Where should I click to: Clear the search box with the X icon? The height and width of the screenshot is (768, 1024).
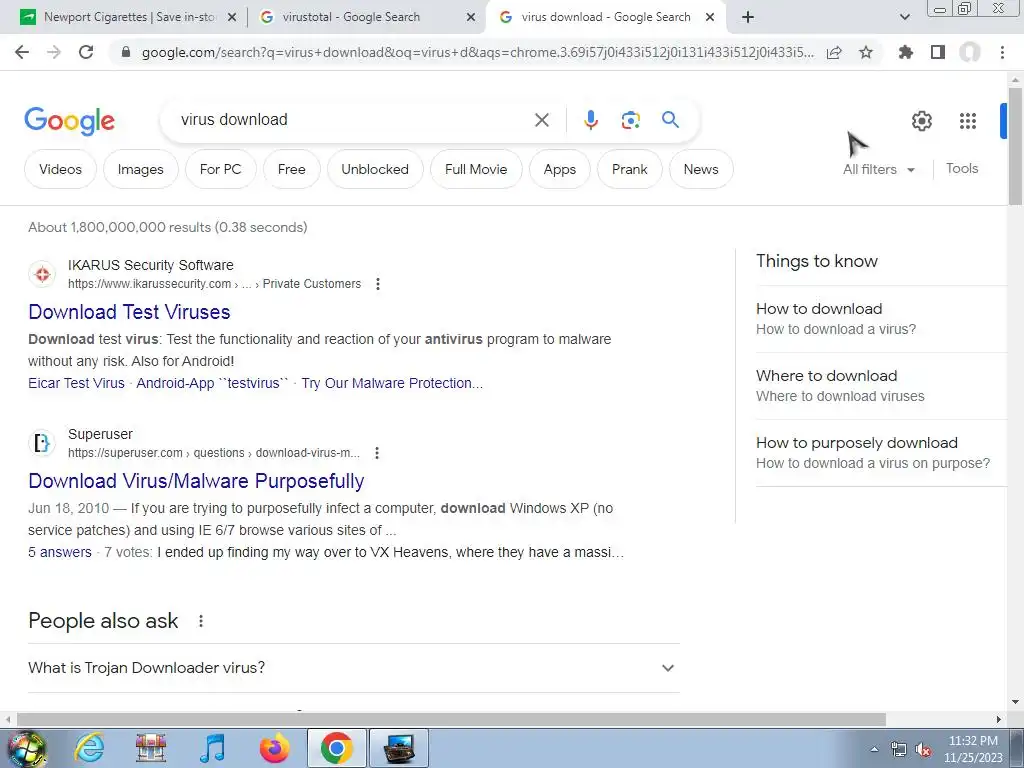tap(541, 120)
